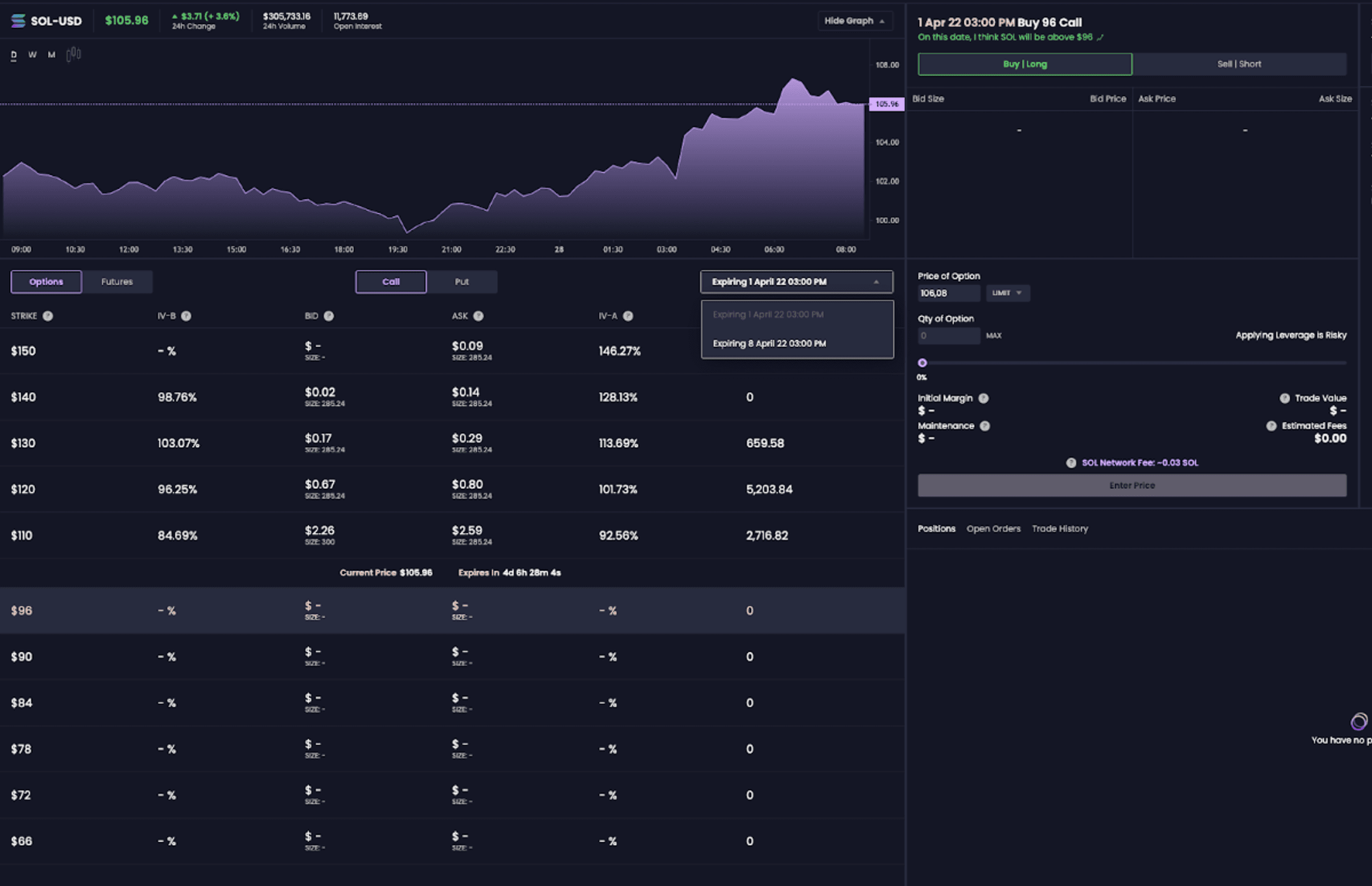Image resolution: width=1372 pixels, height=886 pixels.
Task: Open the Initial Margin info icon
Action: coord(983,398)
